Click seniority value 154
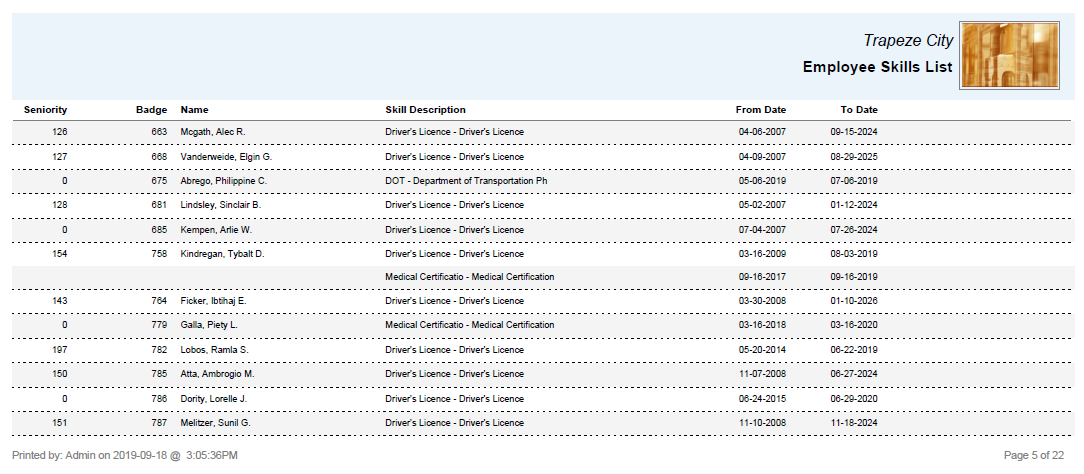Image resolution: width=1084 pixels, height=474 pixels. point(59,254)
